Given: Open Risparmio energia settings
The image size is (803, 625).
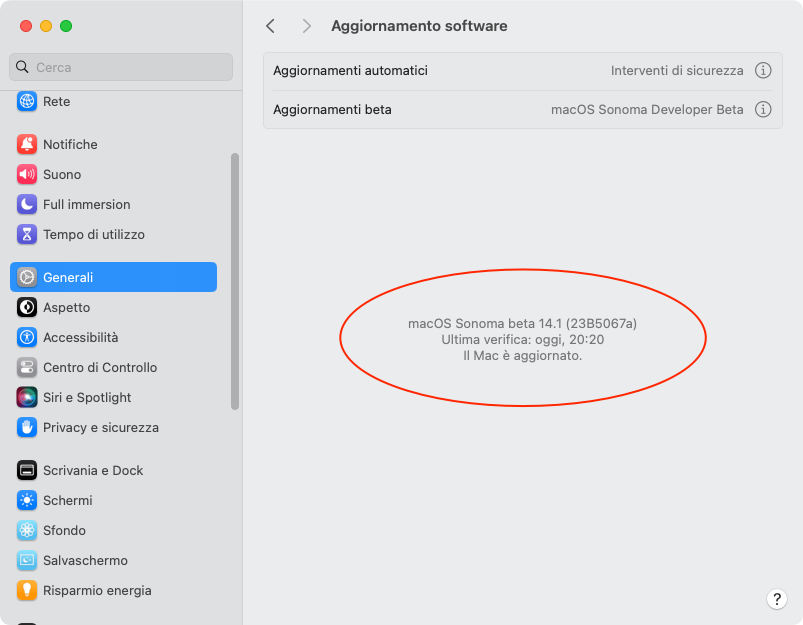Looking at the screenshot, I should pyautogui.click(x=97, y=590).
